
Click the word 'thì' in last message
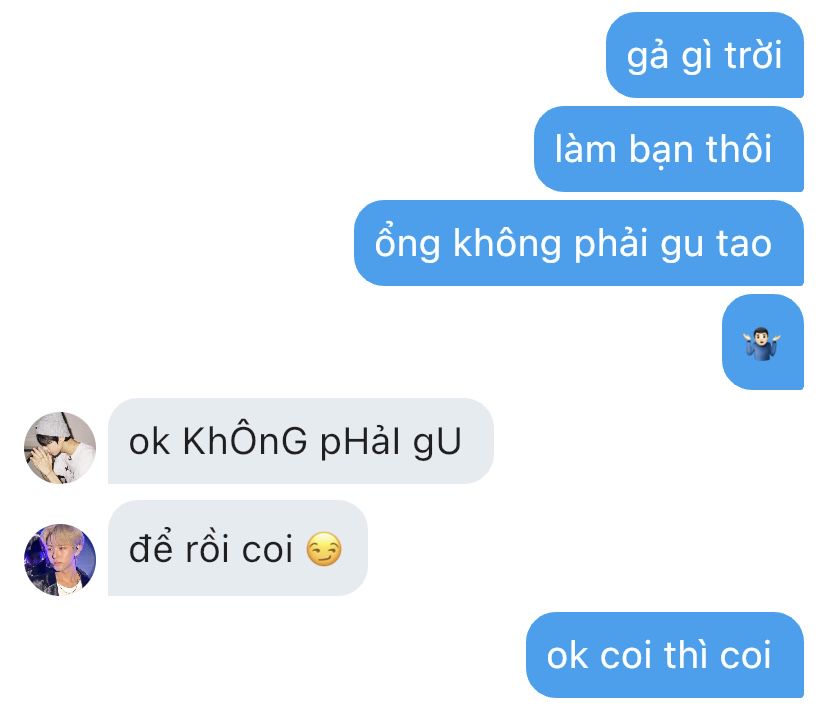pyautogui.click(x=685, y=655)
